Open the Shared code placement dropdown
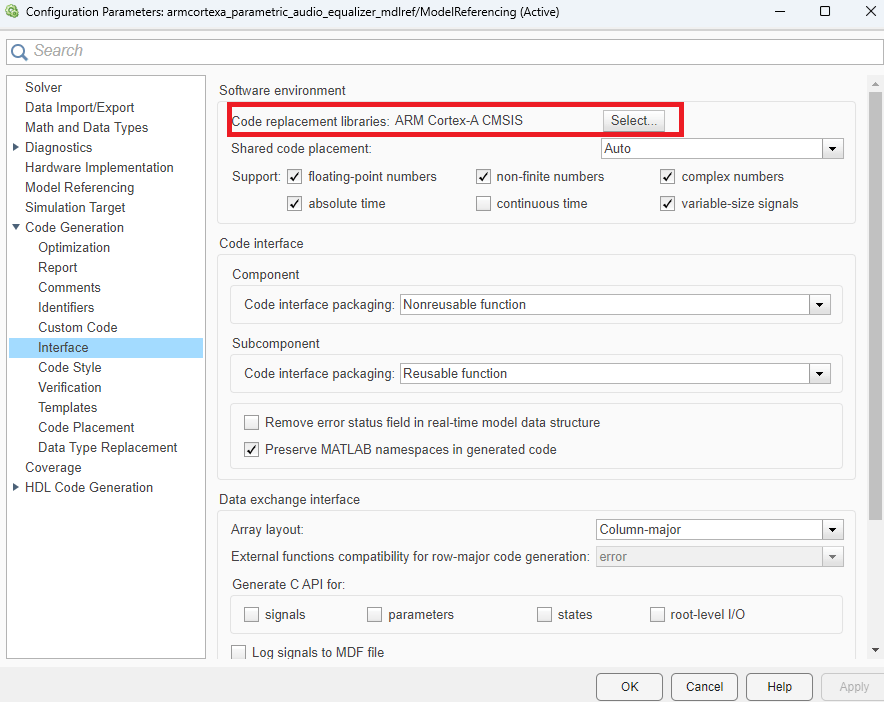 [x=832, y=148]
